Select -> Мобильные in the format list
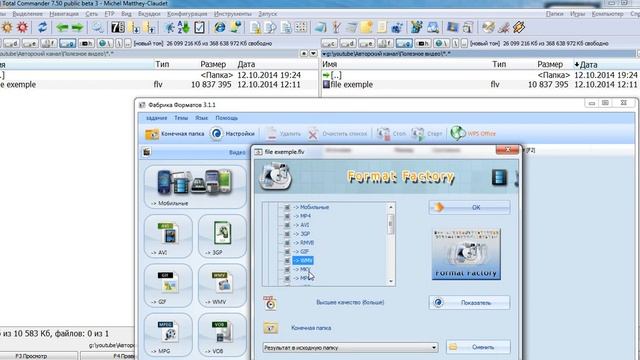This screenshot has width=640, height=360. click(311, 207)
